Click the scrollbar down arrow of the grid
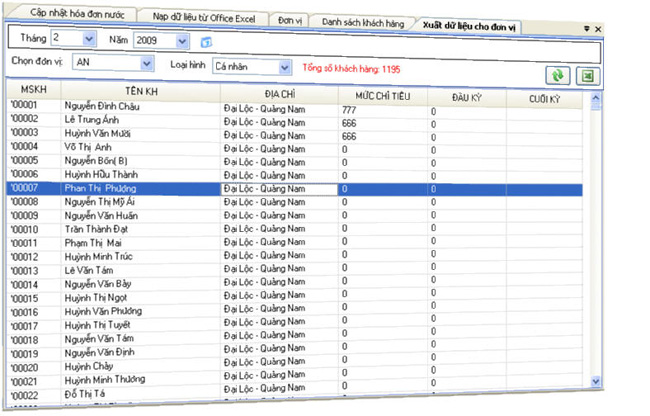Image resolution: width=650 pixels, height=416 pixels. [597, 381]
